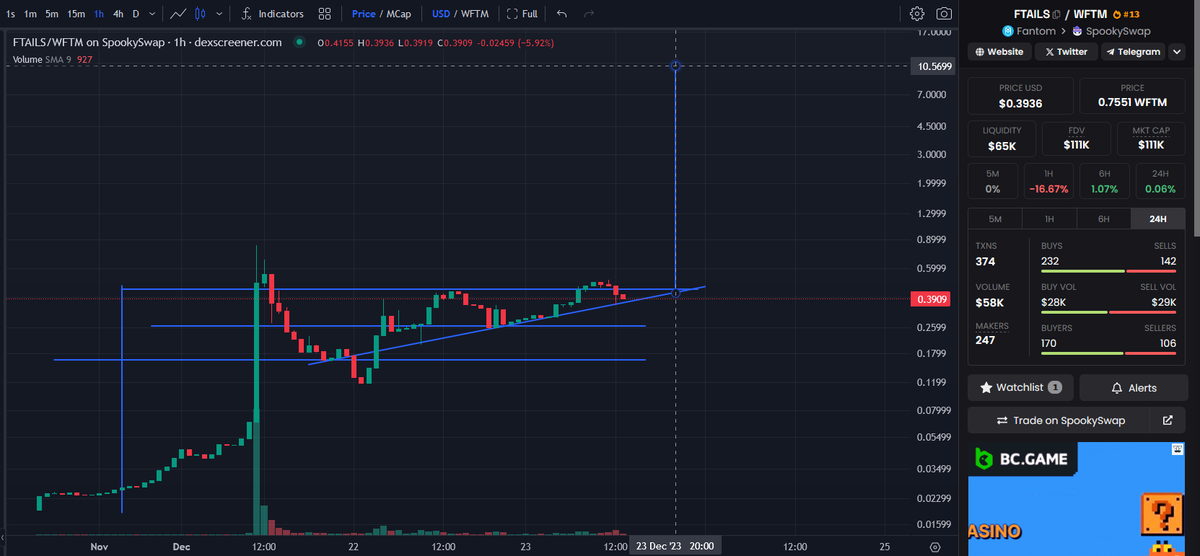
Task: Click the red 0.3909 current price label
Action: pyautogui.click(x=933, y=298)
